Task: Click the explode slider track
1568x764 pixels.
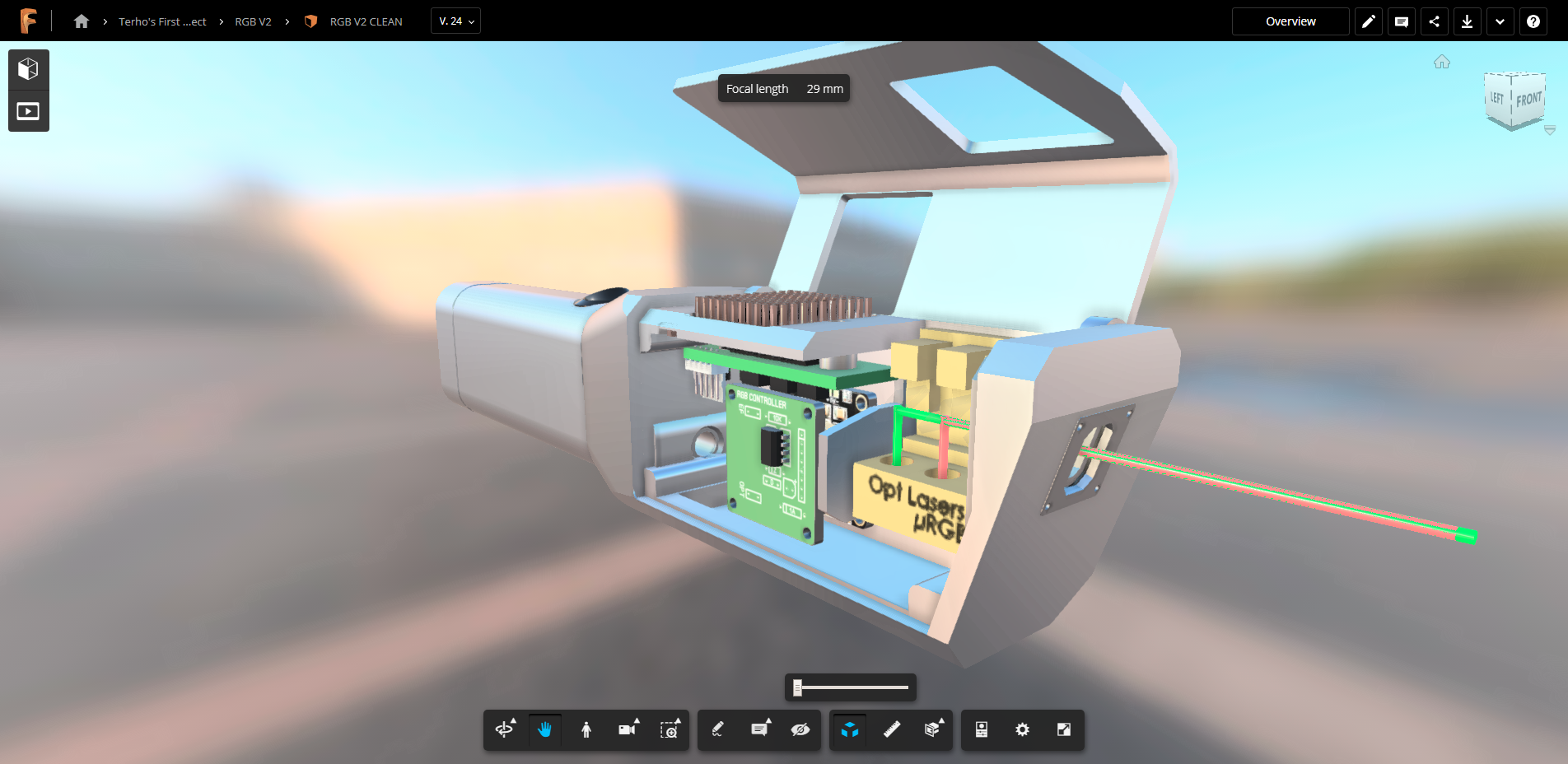Action: pyautogui.click(x=856, y=687)
